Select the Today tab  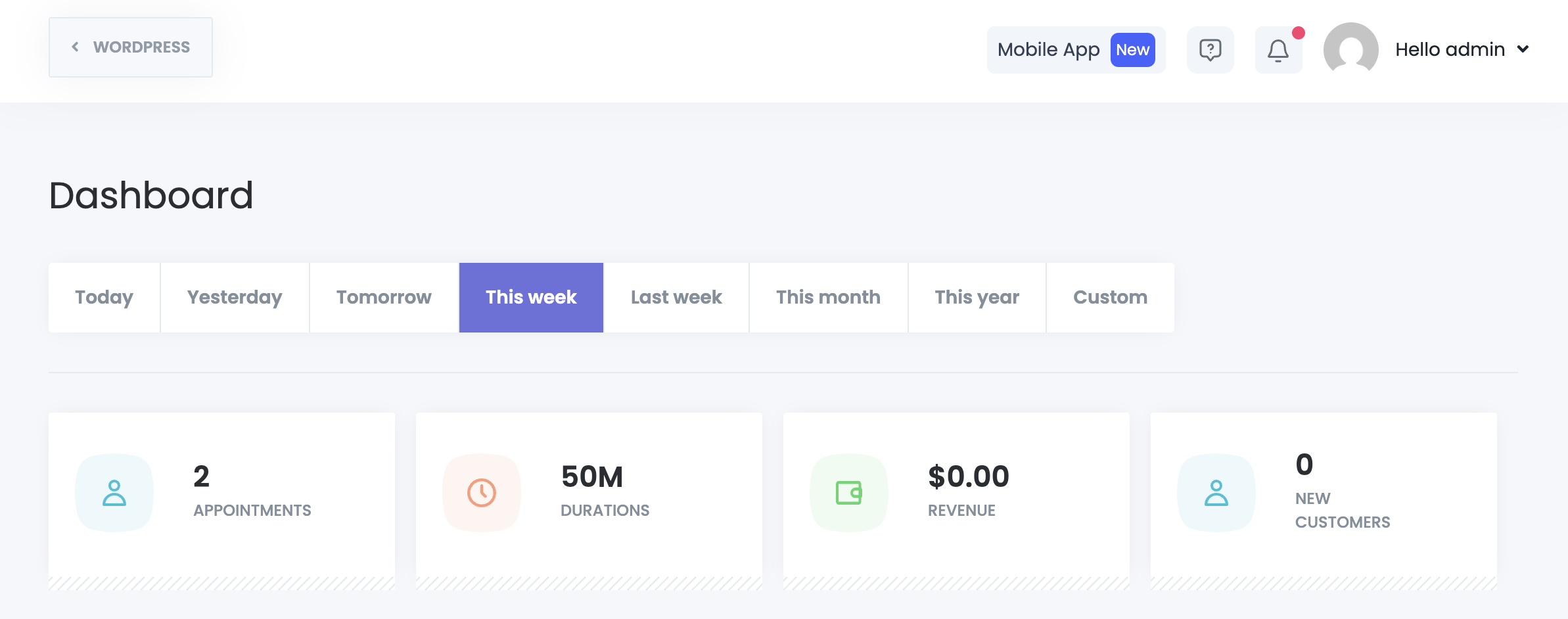pos(104,298)
